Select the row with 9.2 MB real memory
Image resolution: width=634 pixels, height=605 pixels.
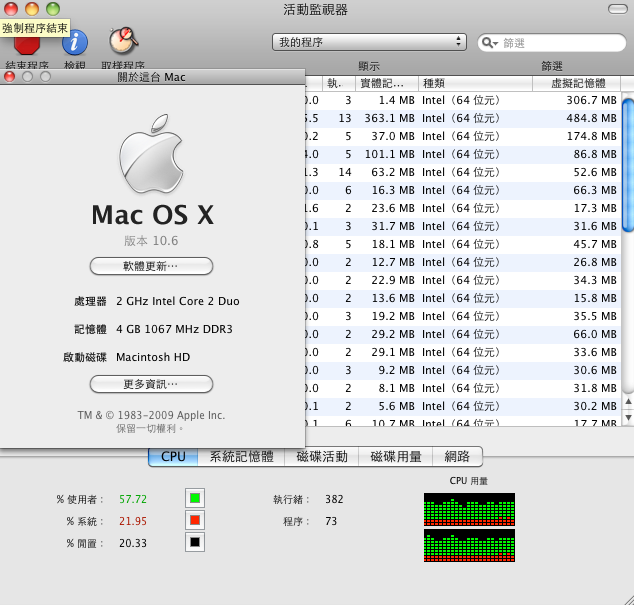[x=463, y=370]
